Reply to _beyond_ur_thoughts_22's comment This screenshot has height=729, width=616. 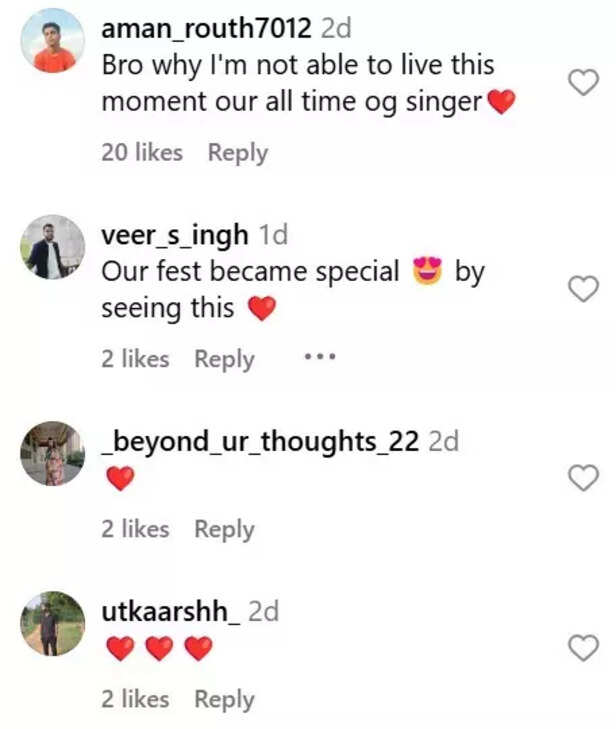tap(224, 529)
